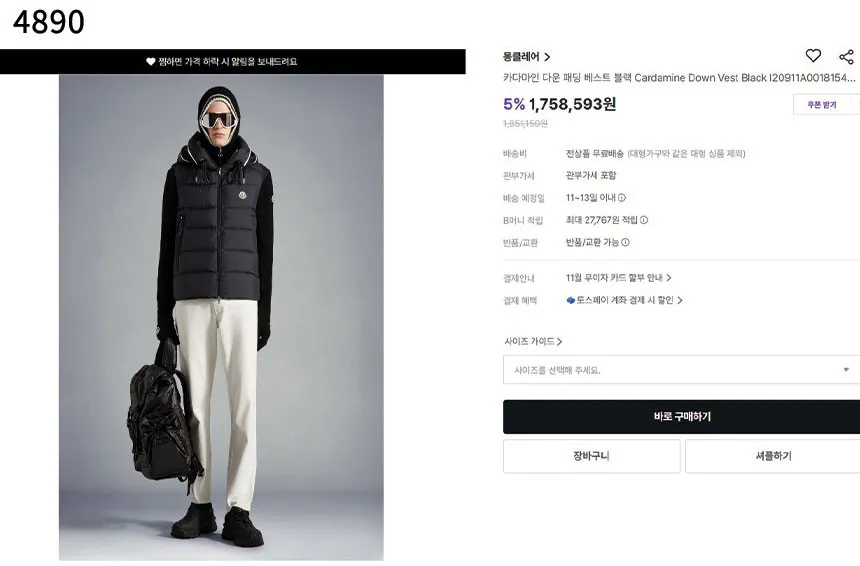Image resolution: width=860 pixels, height=566 pixels.
Task: Click 셔플하기 button
Action: click(x=773, y=456)
